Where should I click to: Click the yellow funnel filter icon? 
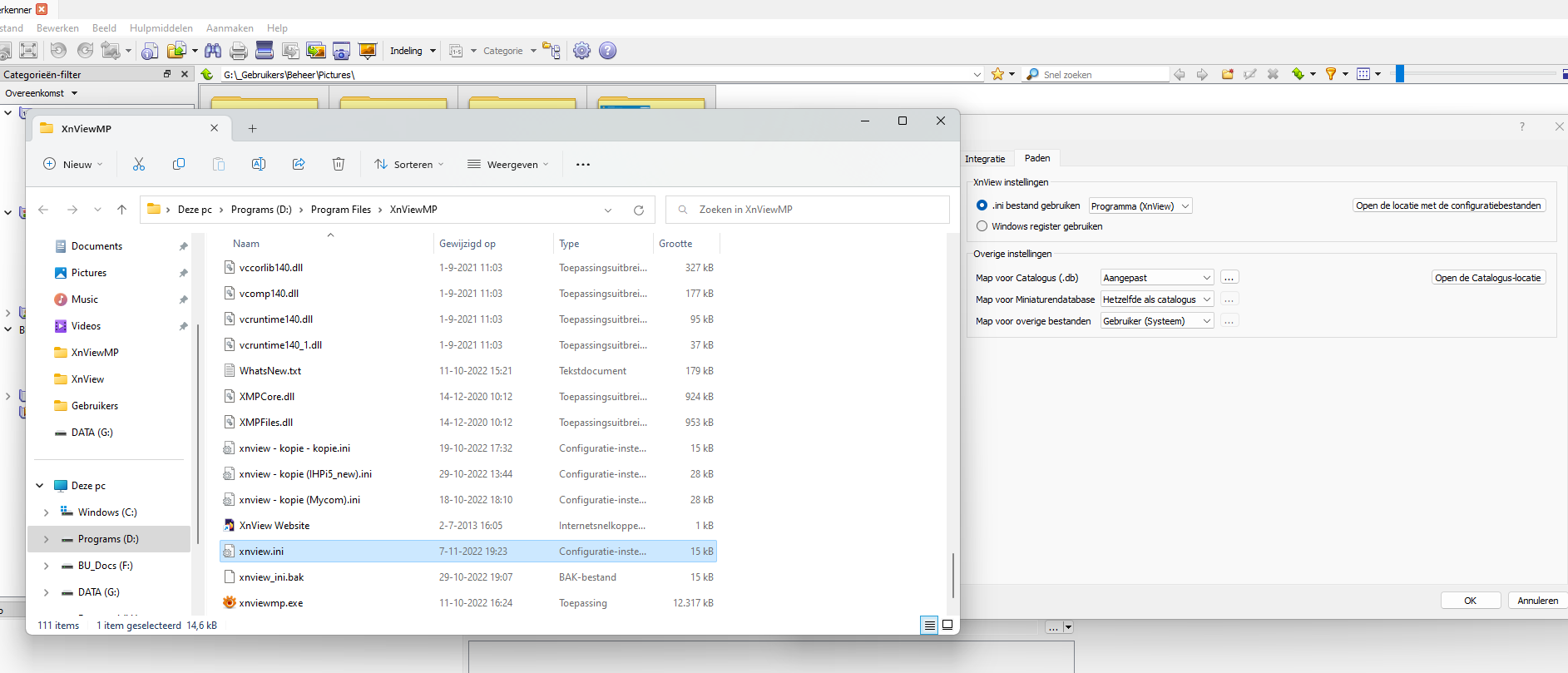pos(1330,74)
